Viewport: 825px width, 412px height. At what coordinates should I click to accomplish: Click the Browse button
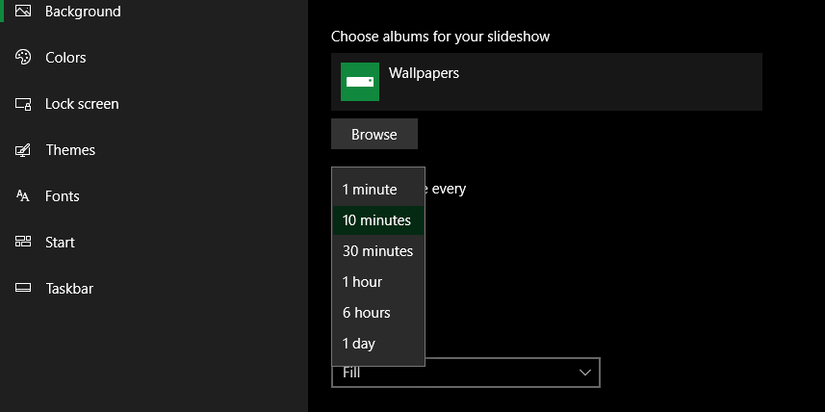coord(374,134)
